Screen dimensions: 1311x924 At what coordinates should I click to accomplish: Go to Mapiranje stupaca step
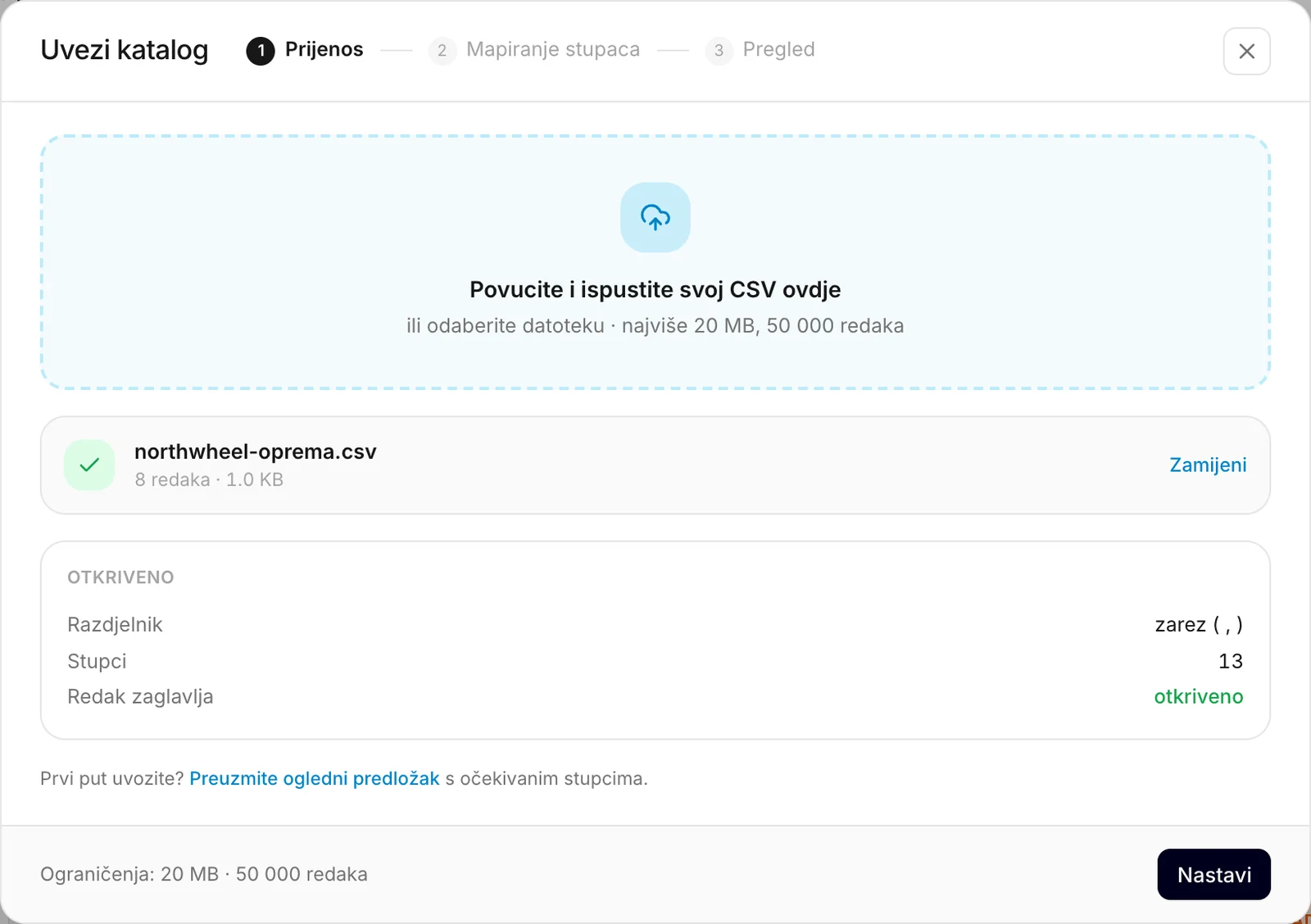(534, 50)
